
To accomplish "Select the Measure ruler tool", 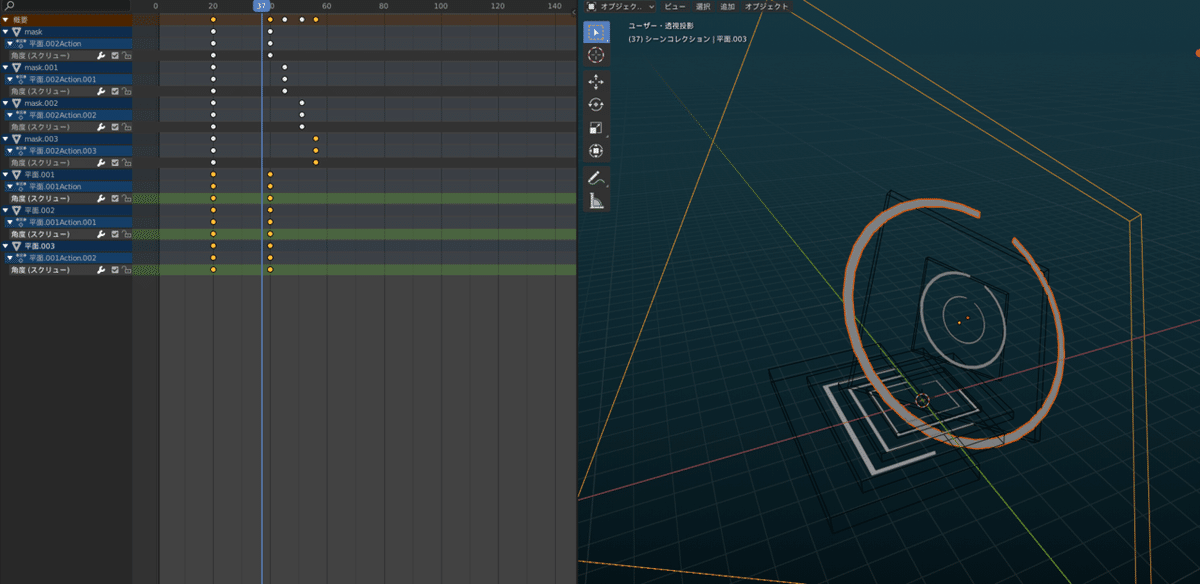I will [596, 201].
